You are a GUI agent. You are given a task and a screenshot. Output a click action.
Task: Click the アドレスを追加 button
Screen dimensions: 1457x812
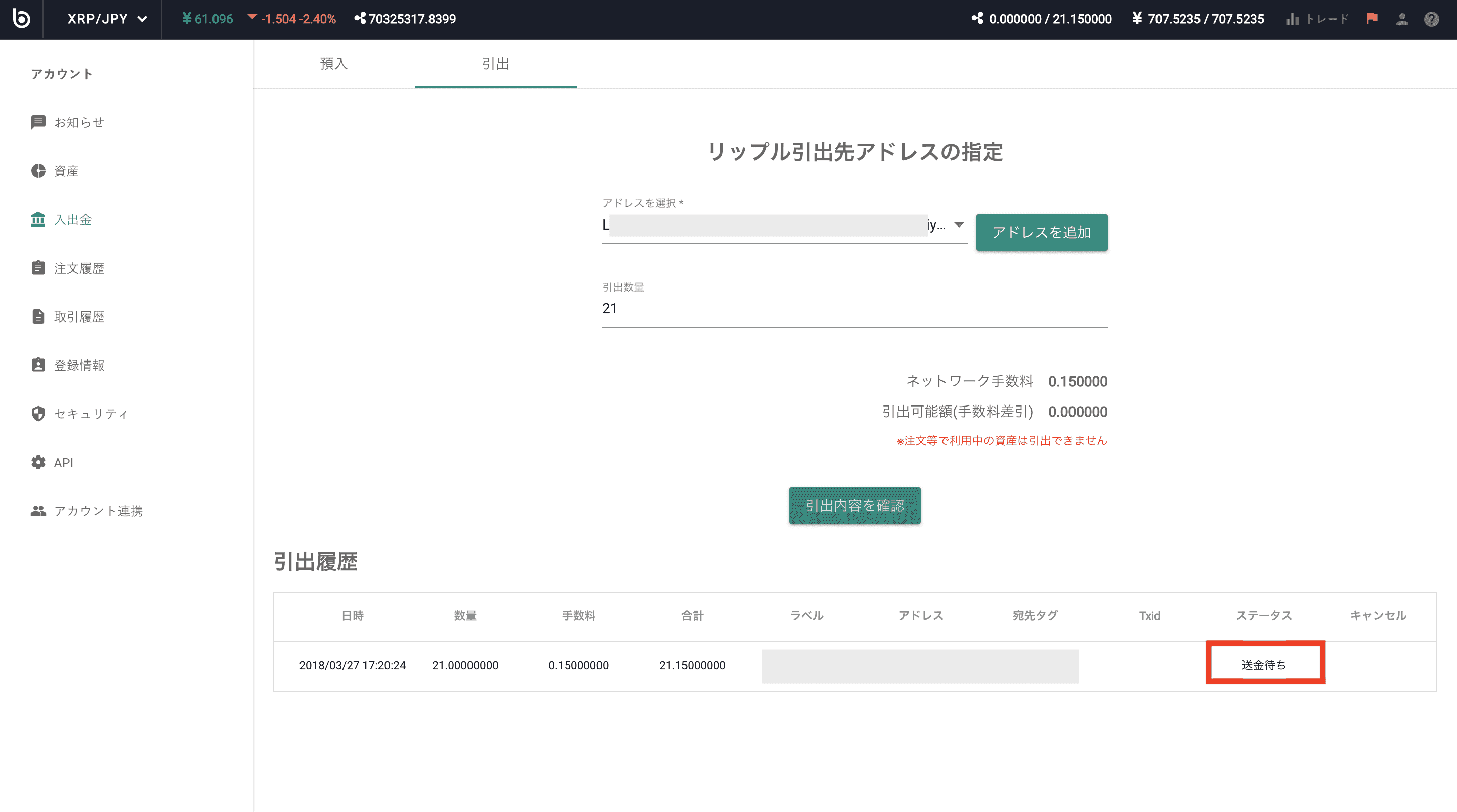tap(1041, 233)
